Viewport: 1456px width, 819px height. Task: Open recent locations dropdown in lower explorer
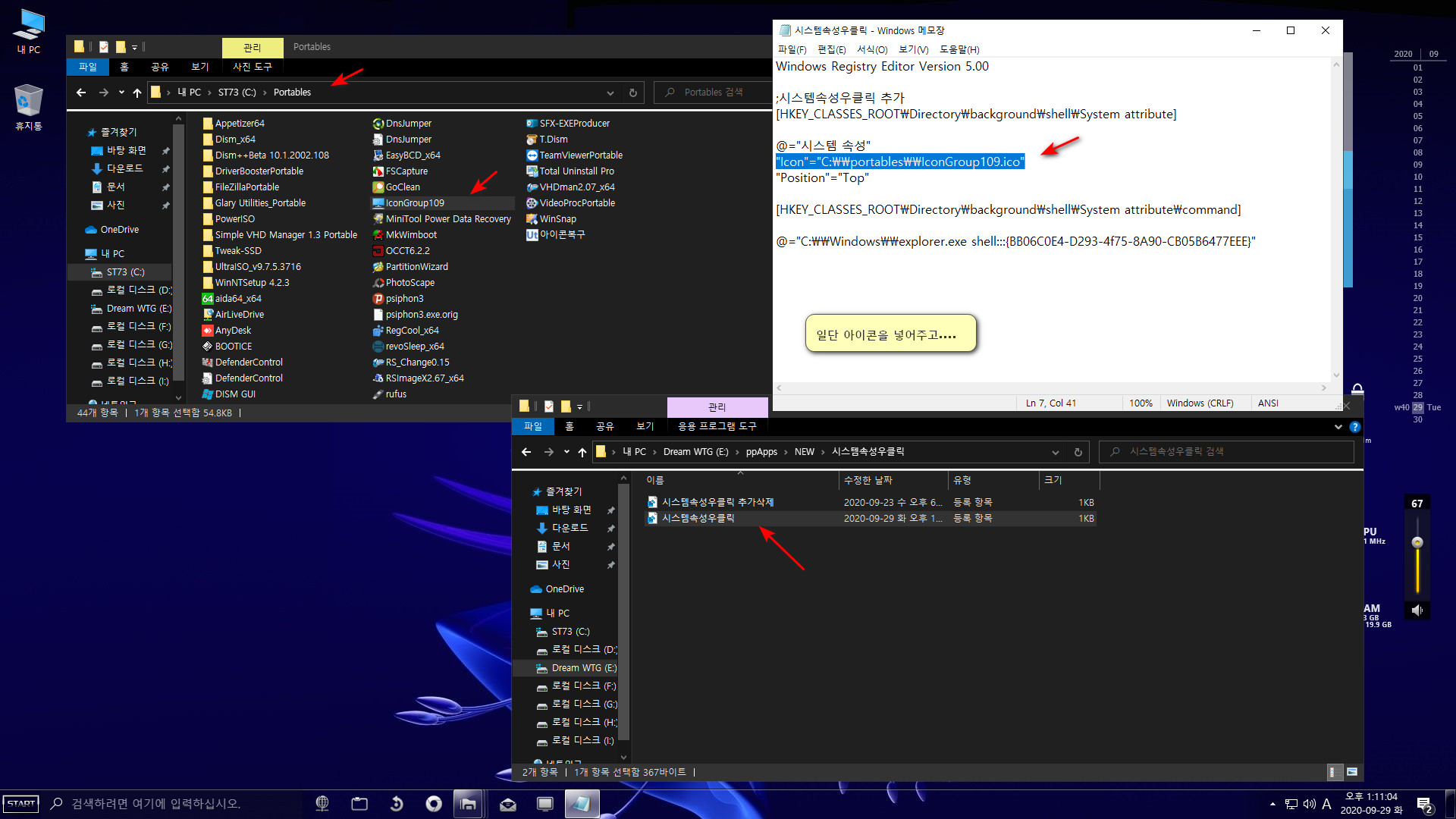[x=566, y=452]
